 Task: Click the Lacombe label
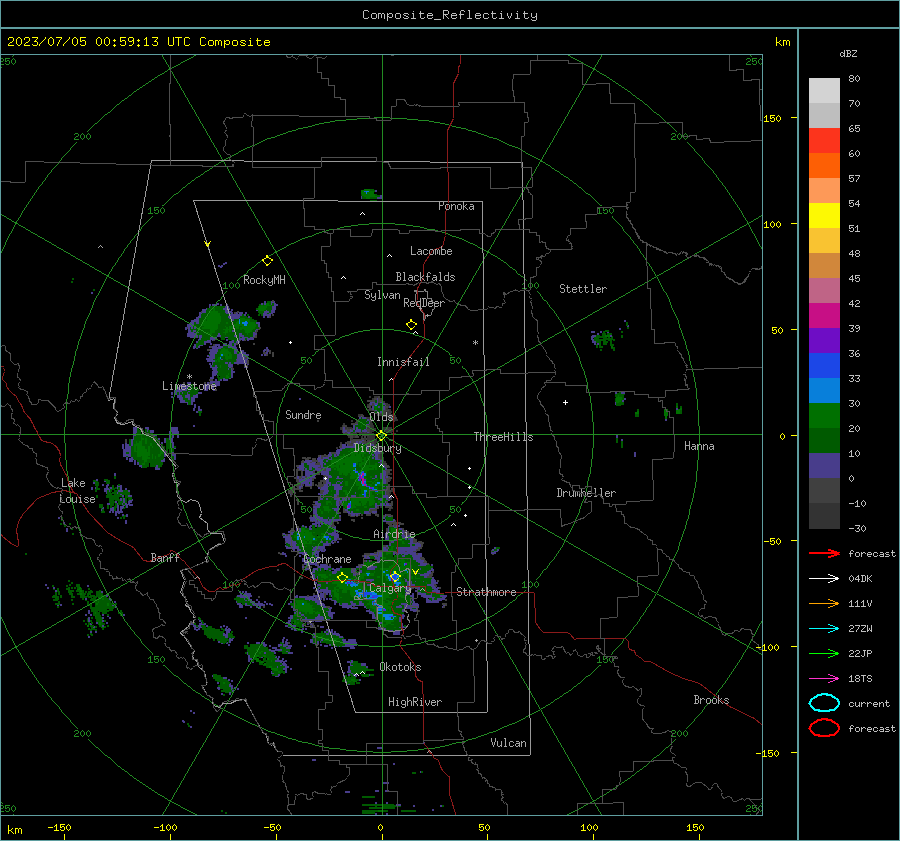pyautogui.click(x=431, y=251)
